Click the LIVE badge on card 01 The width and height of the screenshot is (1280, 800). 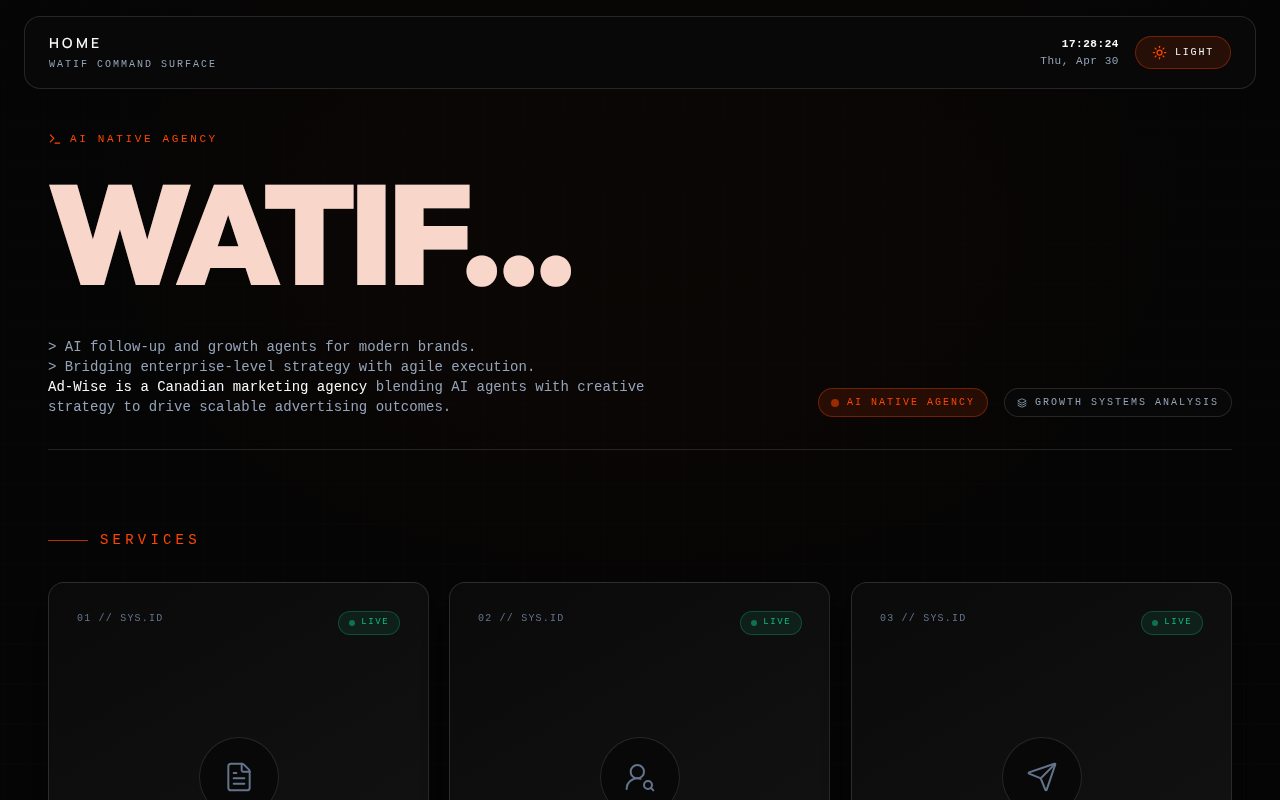[369, 623]
